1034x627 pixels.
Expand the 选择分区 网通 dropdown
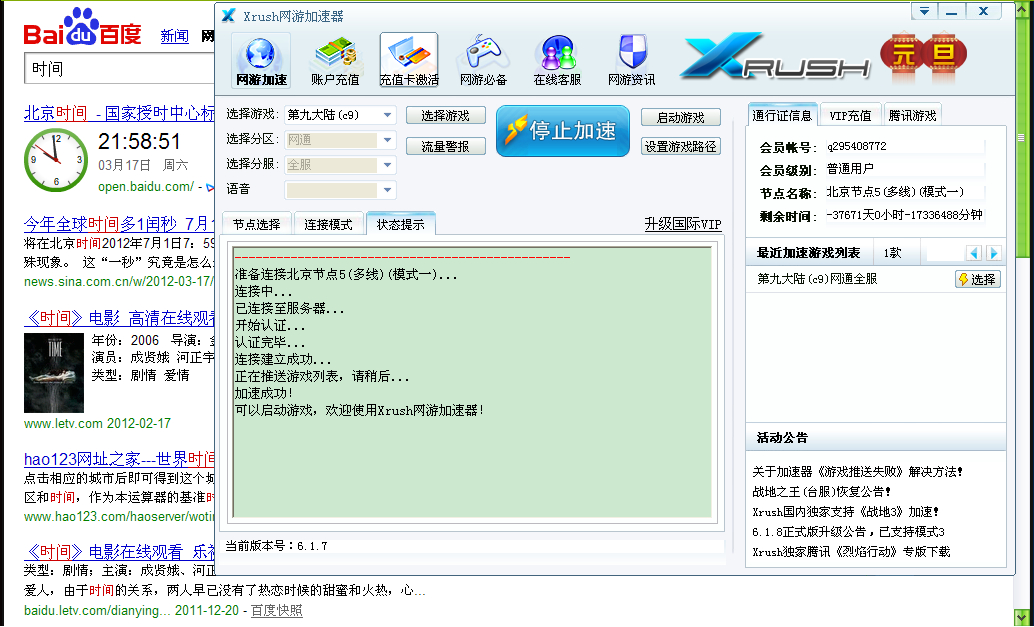tap(387, 140)
